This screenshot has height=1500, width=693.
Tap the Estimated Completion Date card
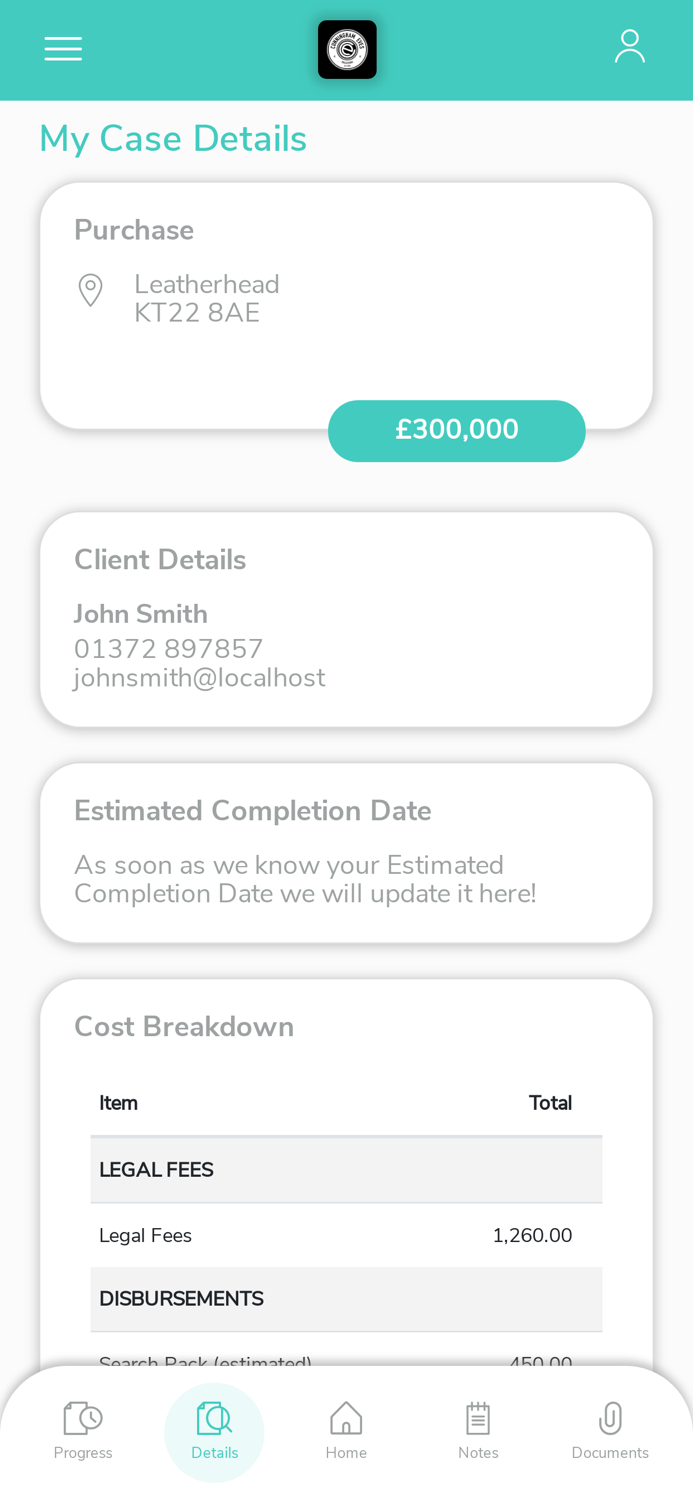[x=346, y=852]
